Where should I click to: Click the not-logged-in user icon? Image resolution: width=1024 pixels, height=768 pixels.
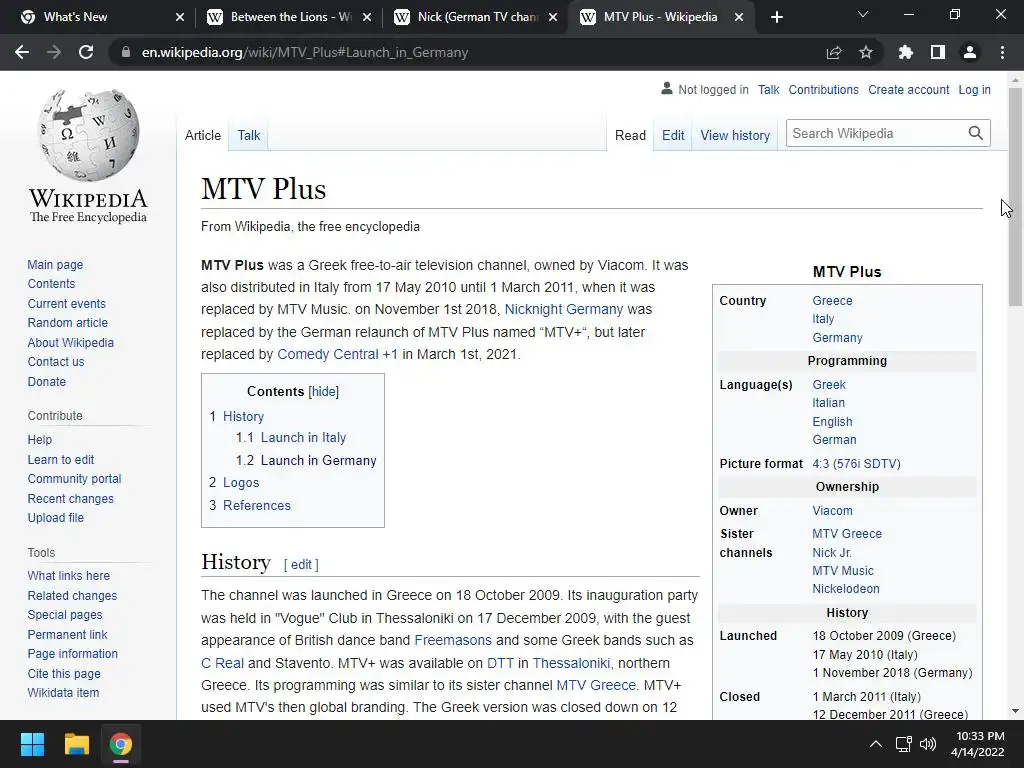point(667,88)
